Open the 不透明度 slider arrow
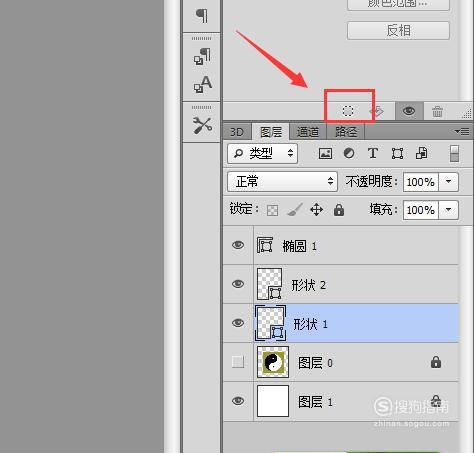This screenshot has height=453, width=474. (x=449, y=182)
